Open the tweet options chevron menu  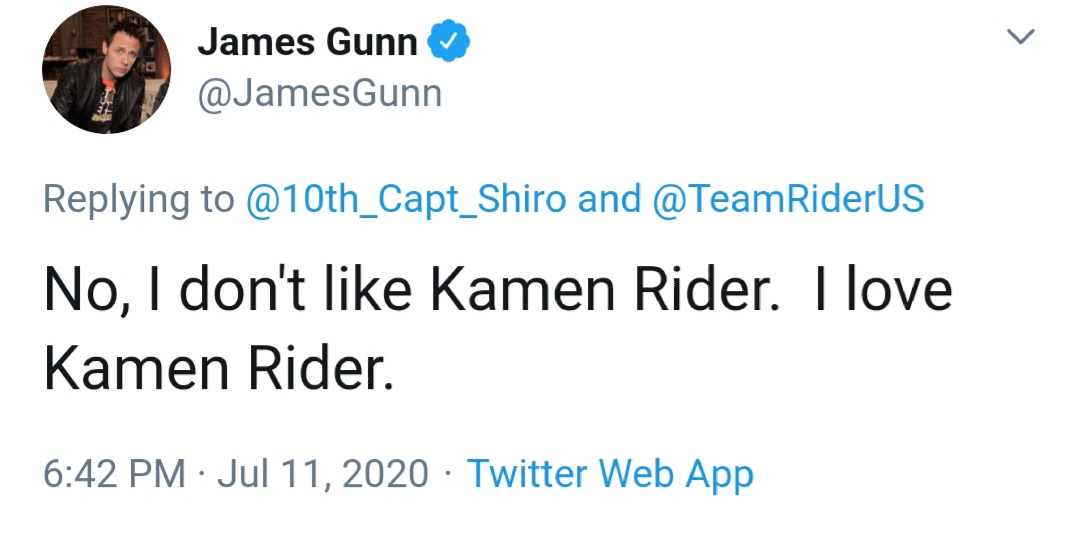(x=1020, y=38)
